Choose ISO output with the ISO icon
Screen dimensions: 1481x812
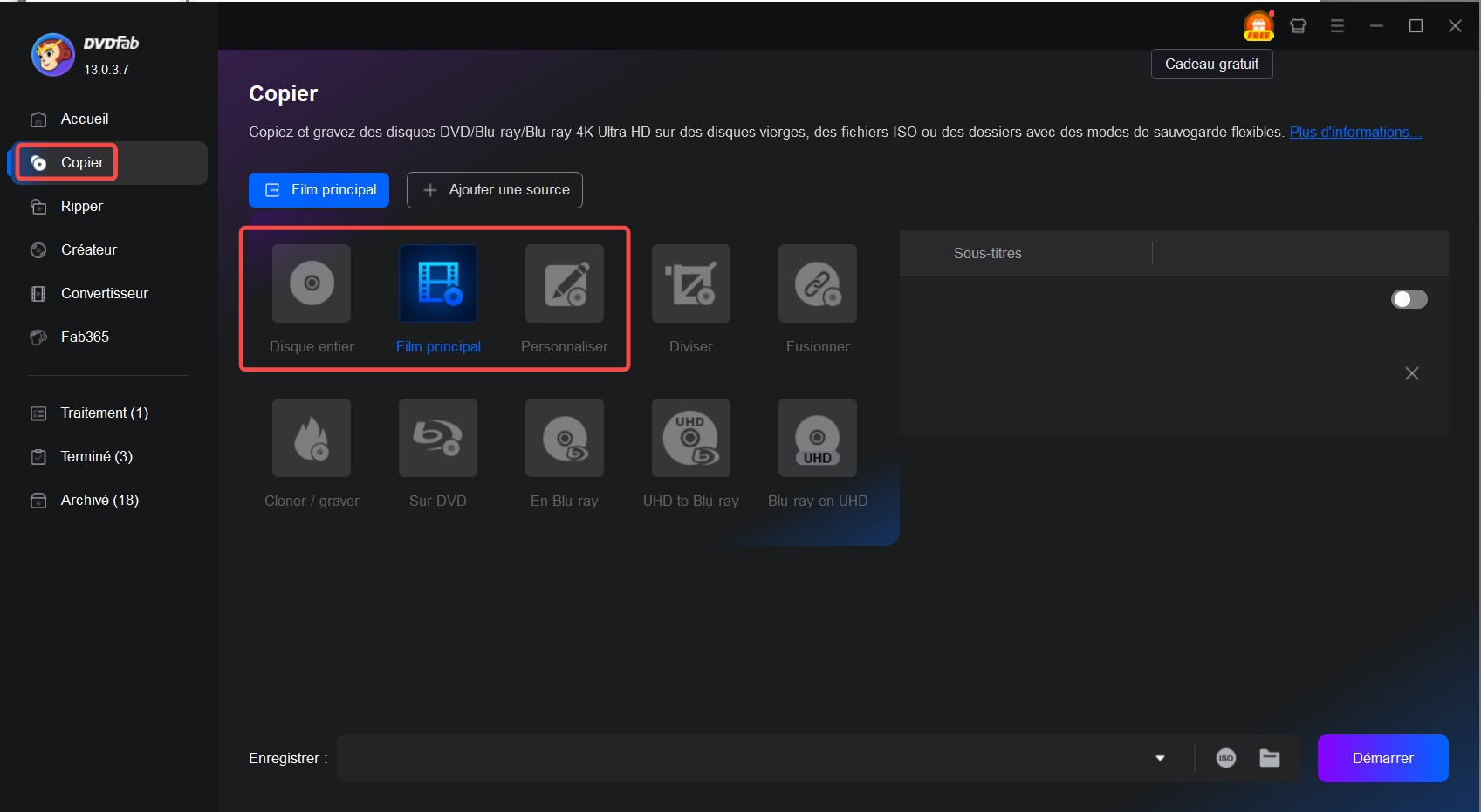tap(1226, 758)
